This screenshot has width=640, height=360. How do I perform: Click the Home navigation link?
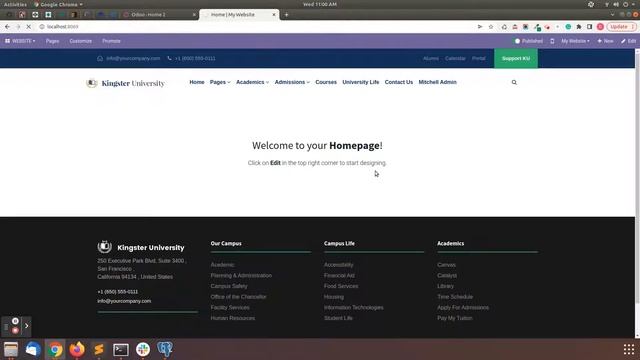197,82
